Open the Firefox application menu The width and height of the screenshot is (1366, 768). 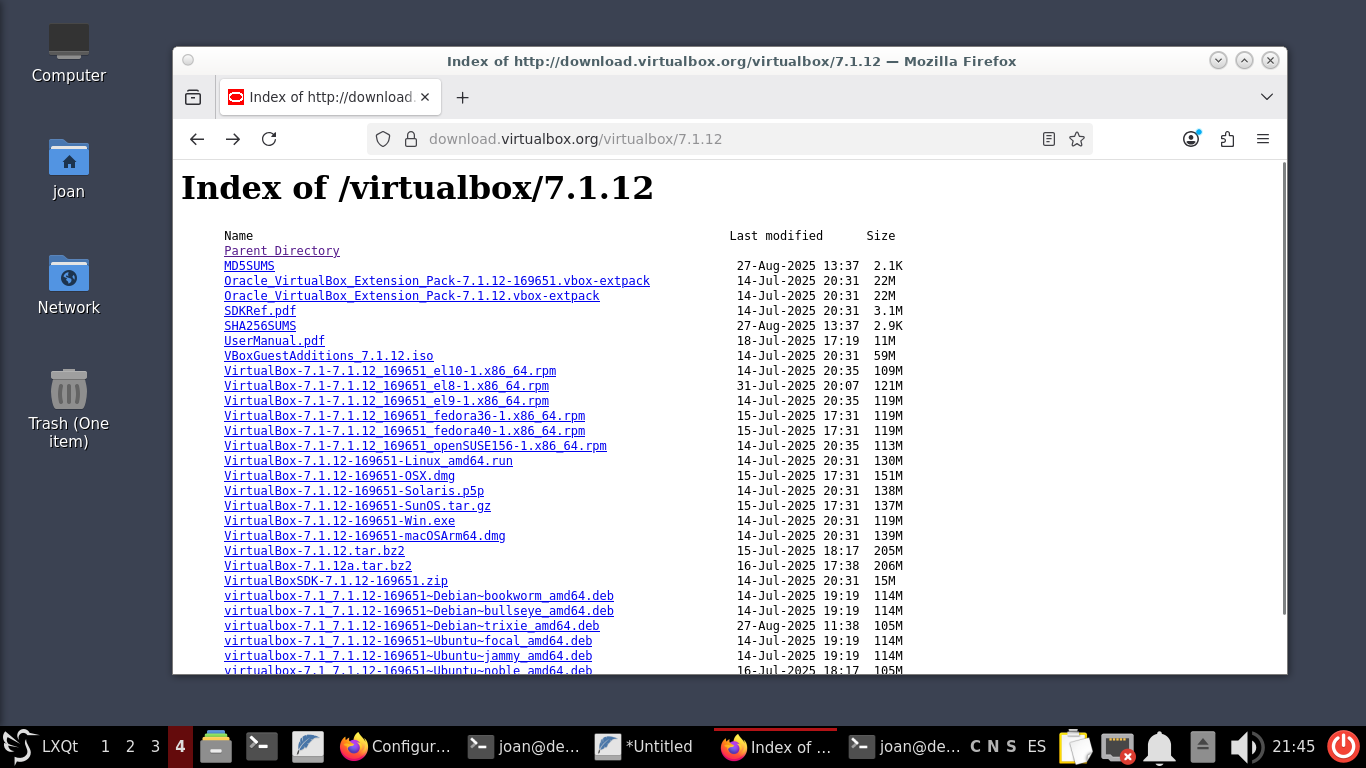[1263, 139]
